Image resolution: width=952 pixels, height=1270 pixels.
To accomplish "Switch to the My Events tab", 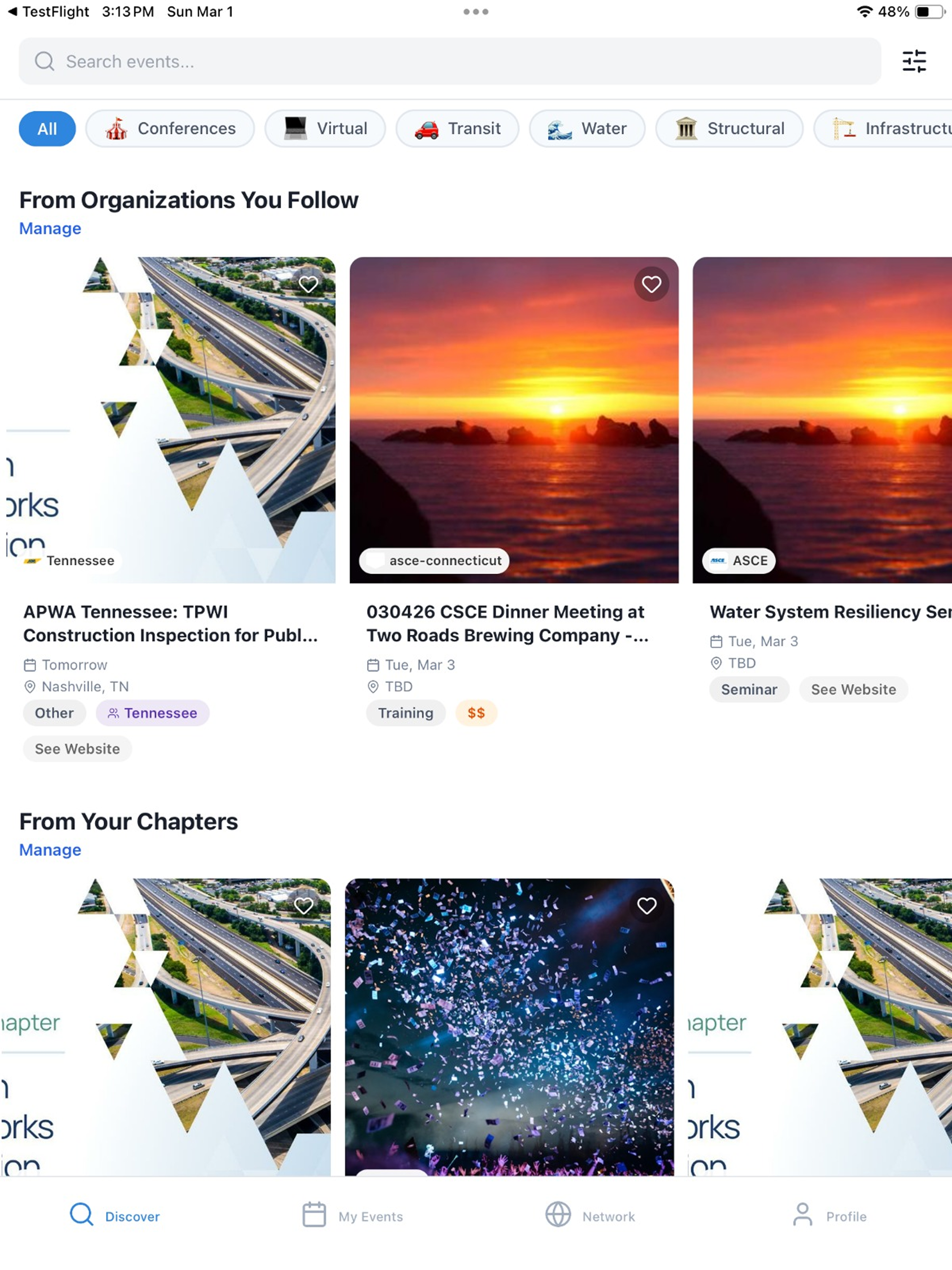I will (352, 1216).
